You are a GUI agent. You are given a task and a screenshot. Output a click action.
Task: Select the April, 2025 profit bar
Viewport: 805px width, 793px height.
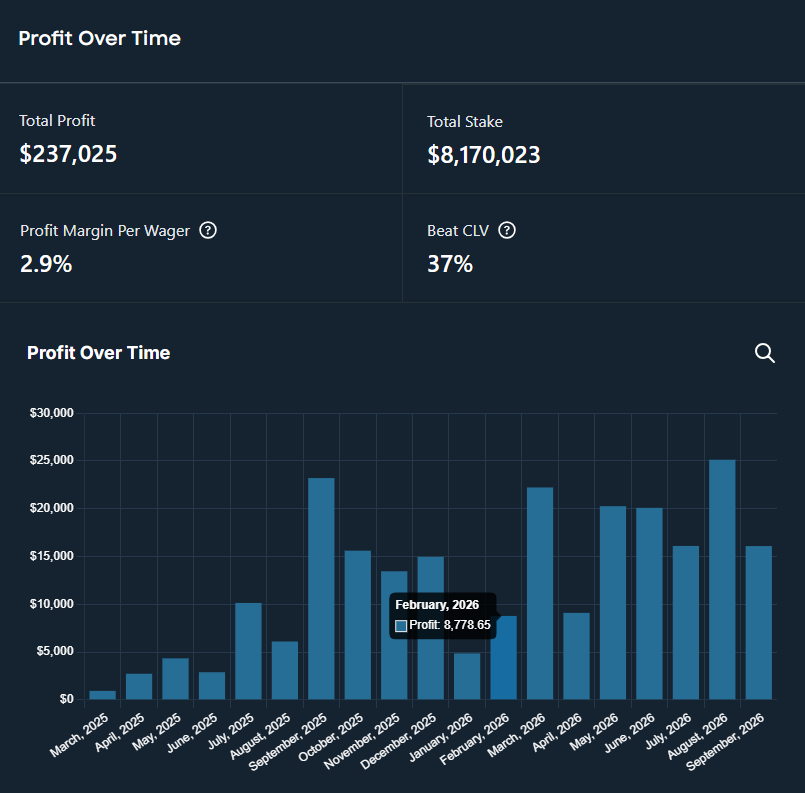click(139, 686)
